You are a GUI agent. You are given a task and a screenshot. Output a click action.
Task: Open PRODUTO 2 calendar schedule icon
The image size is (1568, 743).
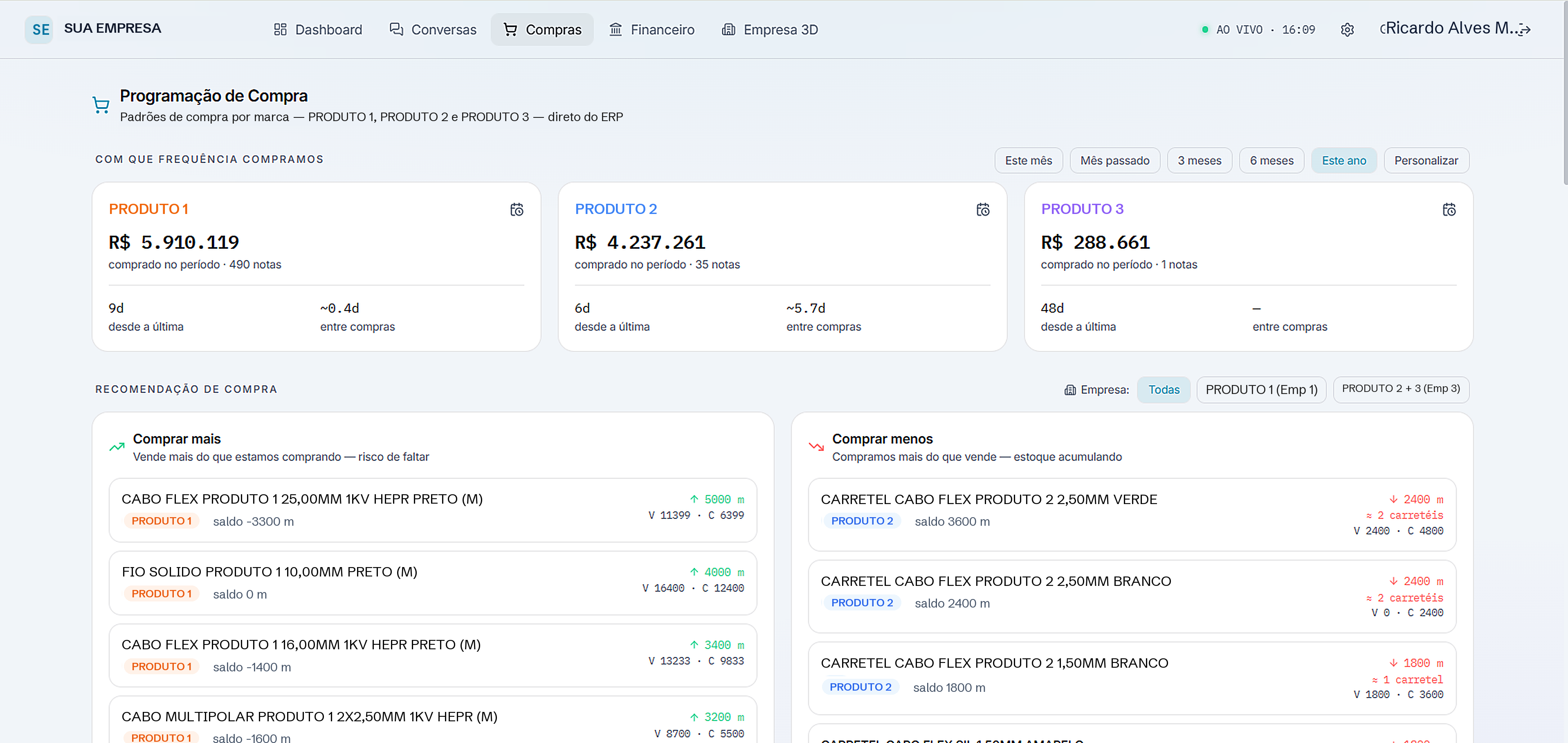coord(982,209)
